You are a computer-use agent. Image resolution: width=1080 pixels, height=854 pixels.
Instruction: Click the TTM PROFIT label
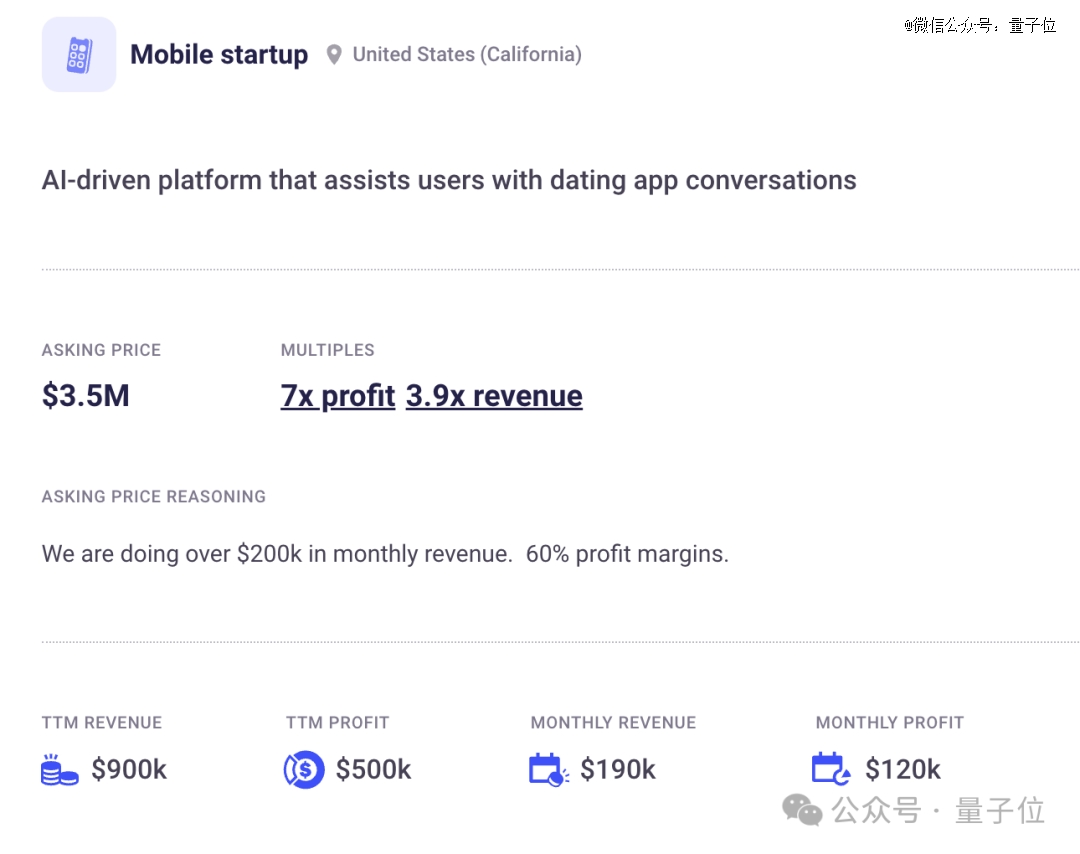(x=338, y=722)
